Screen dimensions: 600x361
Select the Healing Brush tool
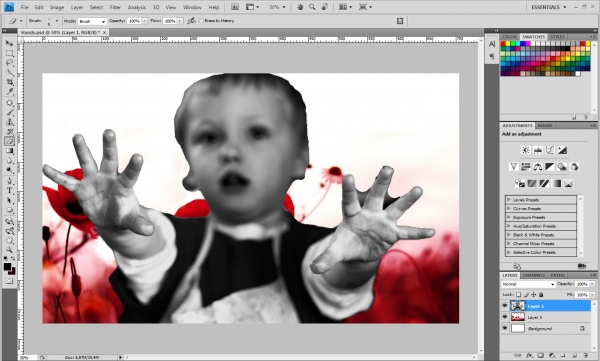click(9, 103)
